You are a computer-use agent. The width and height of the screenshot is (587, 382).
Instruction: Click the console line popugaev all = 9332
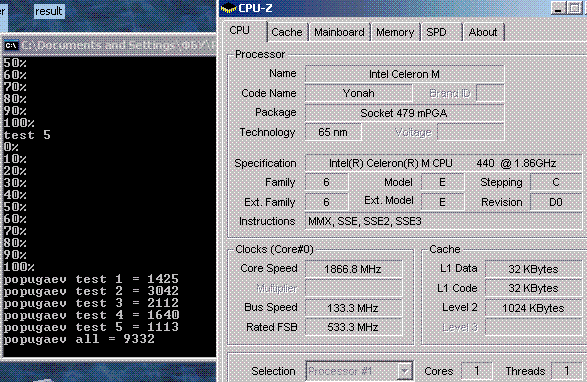click(79, 339)
